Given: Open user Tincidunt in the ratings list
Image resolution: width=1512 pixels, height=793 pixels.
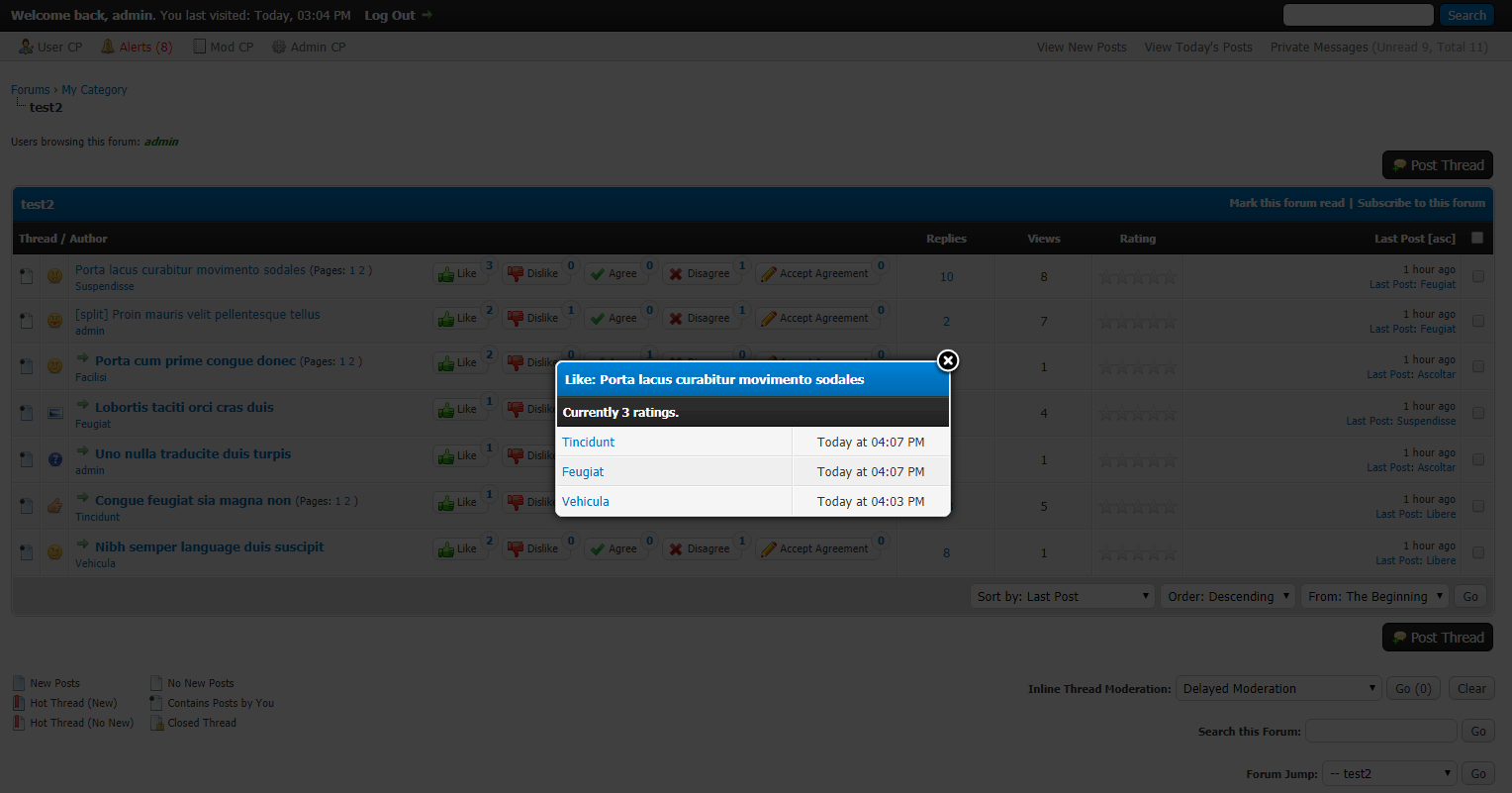Looking at the screenshot, I should pyautogui.click(x=589, y=443).
